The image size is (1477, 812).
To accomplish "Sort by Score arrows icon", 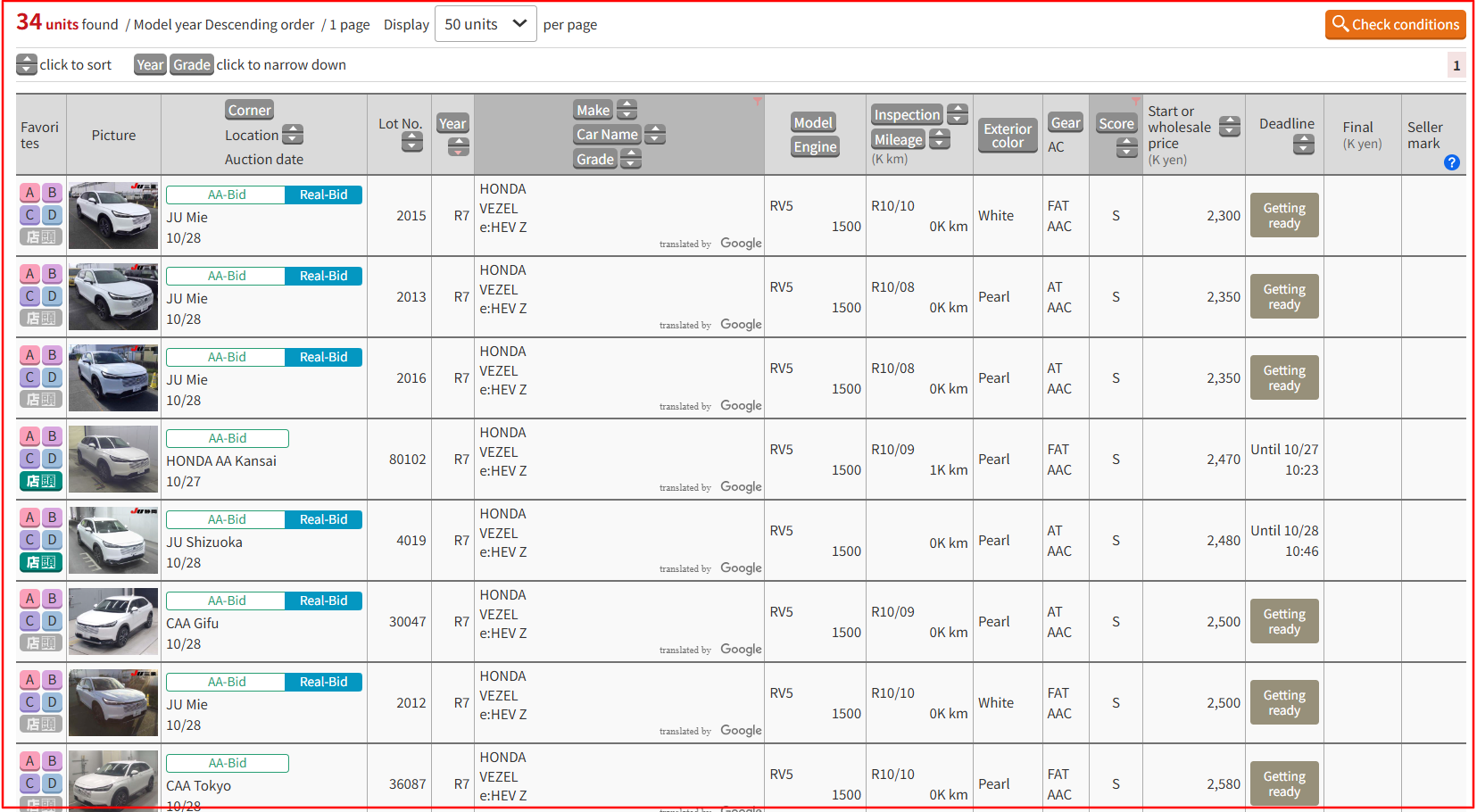I will click(1127, 148).
